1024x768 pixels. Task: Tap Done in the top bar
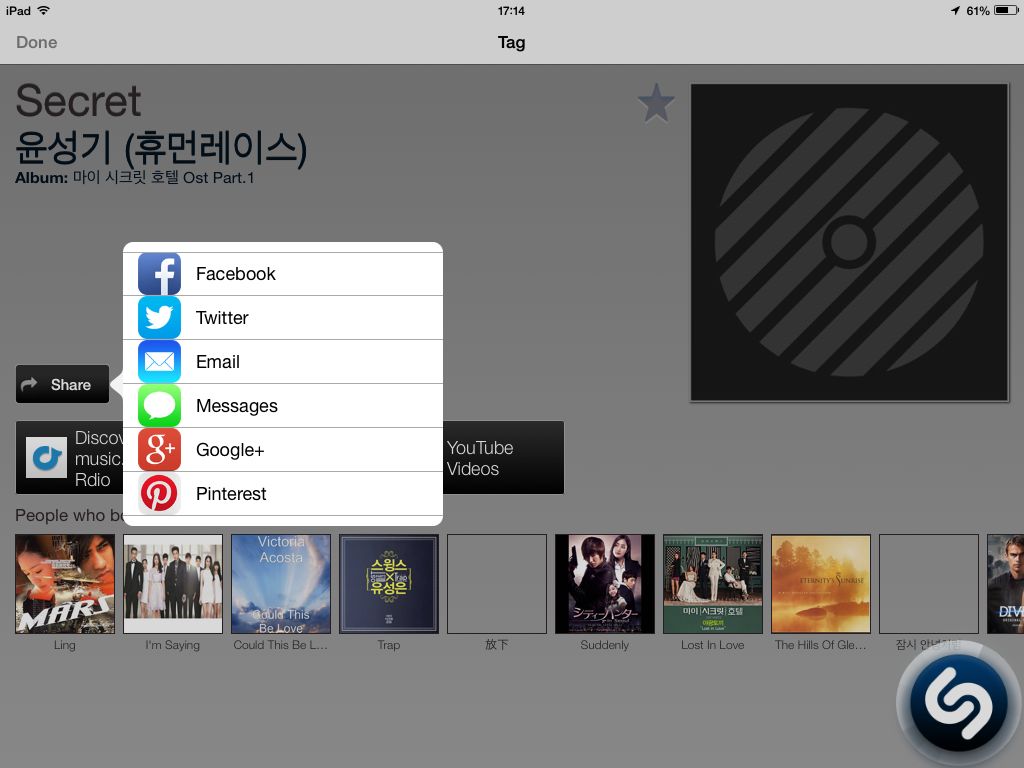37,42
